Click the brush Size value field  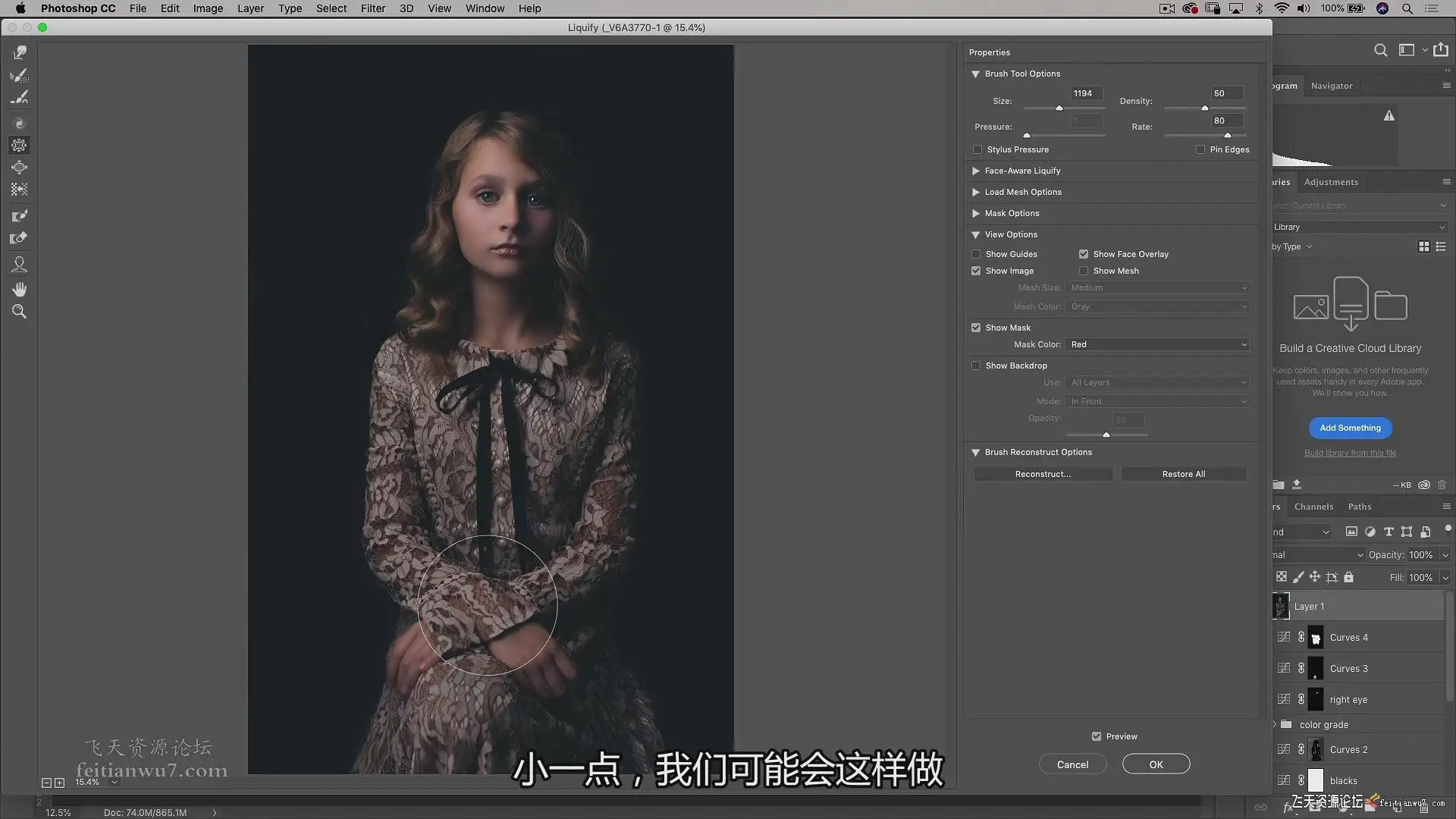point(1085,93)
